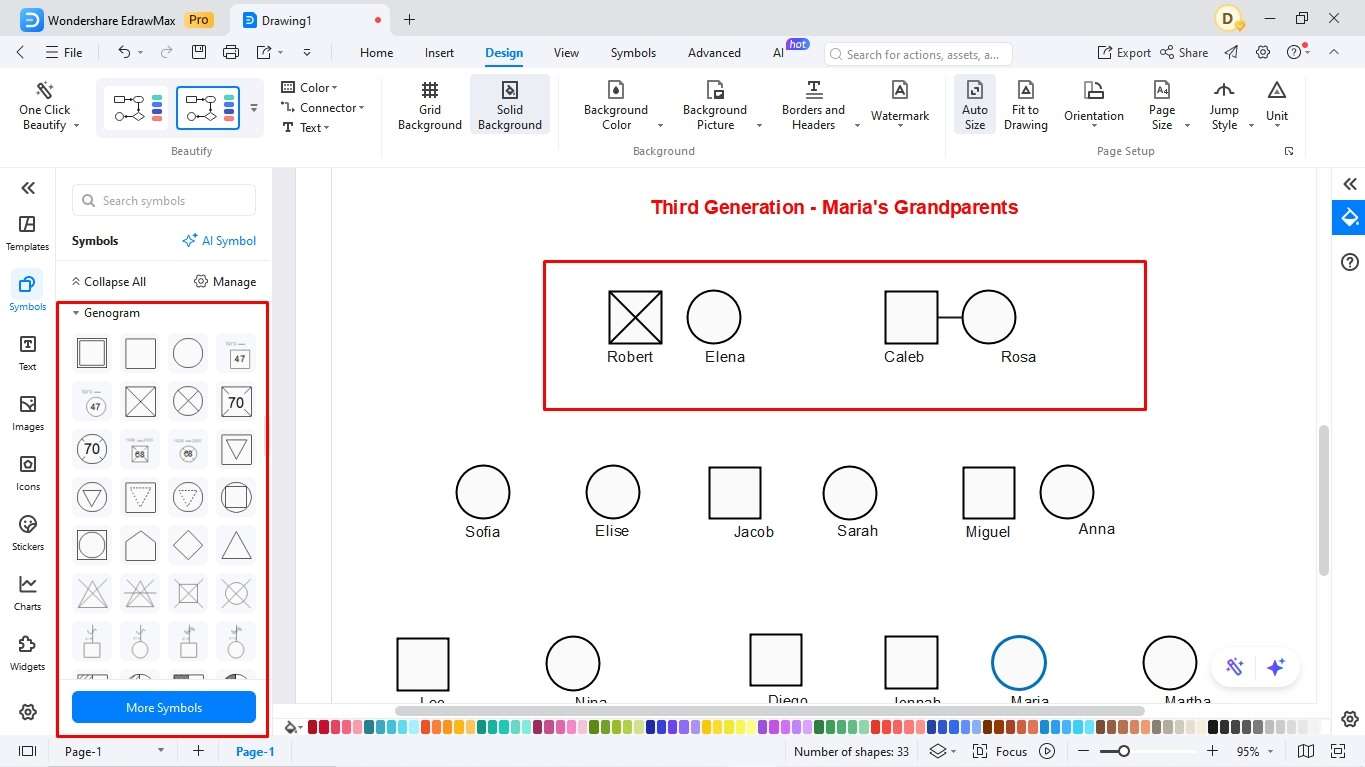
Task: Open the AI ribbon tab
Action: tap(778, 53)
